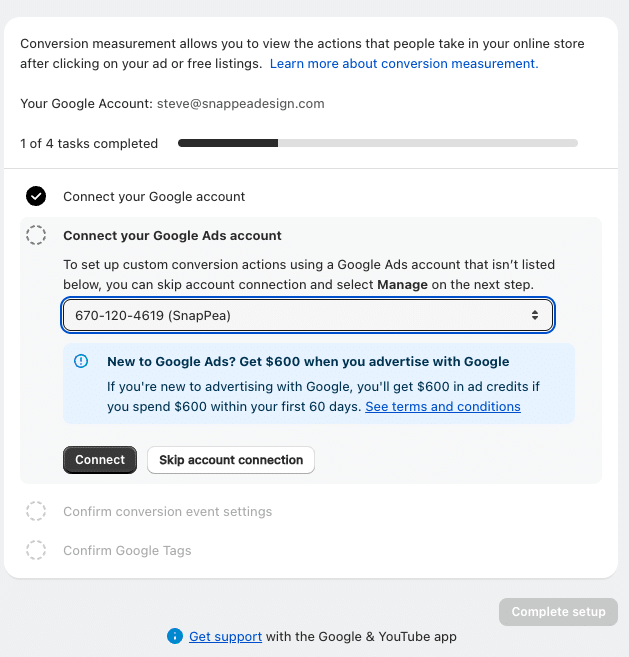Viewport: 629px width, 657px height.
Task: Click the info icon in the $600 promo banner
Action: coord(82,362)
